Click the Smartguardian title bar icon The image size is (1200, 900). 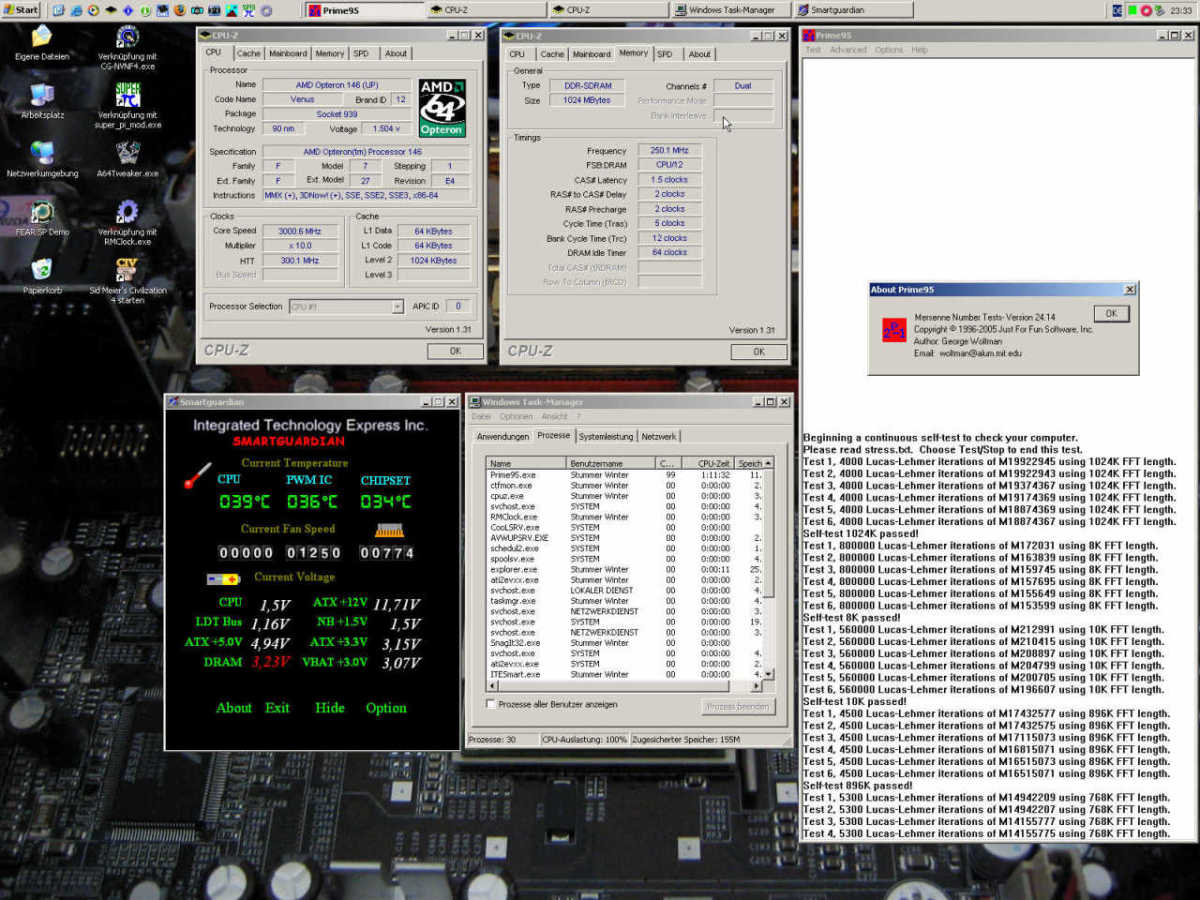pyautogui.click(x=173, y=401)
